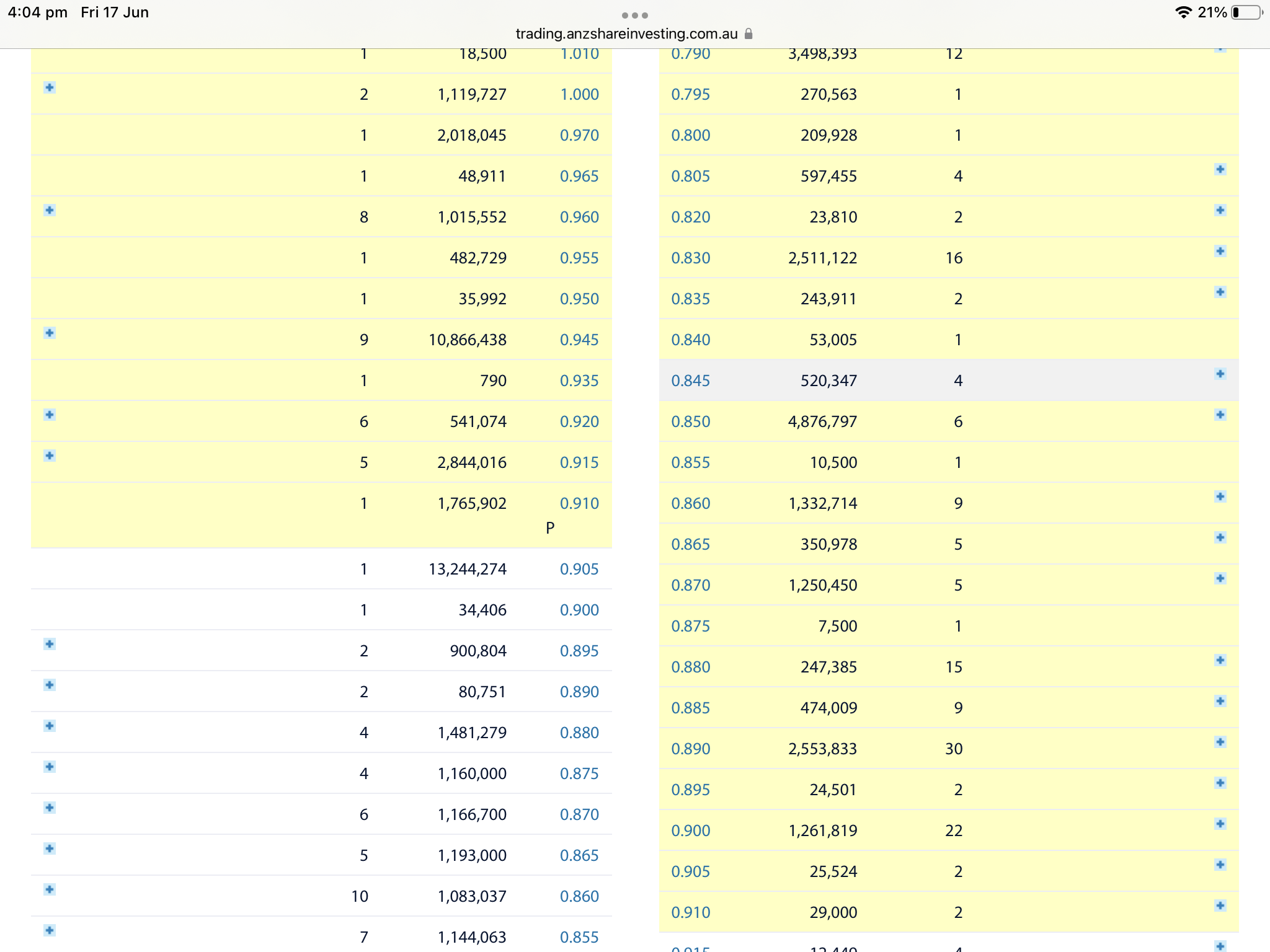Expand sell orders at 0.820 row
Image resolution: width=1270 pixels, height=952 pixels.
coord(1220,210)
